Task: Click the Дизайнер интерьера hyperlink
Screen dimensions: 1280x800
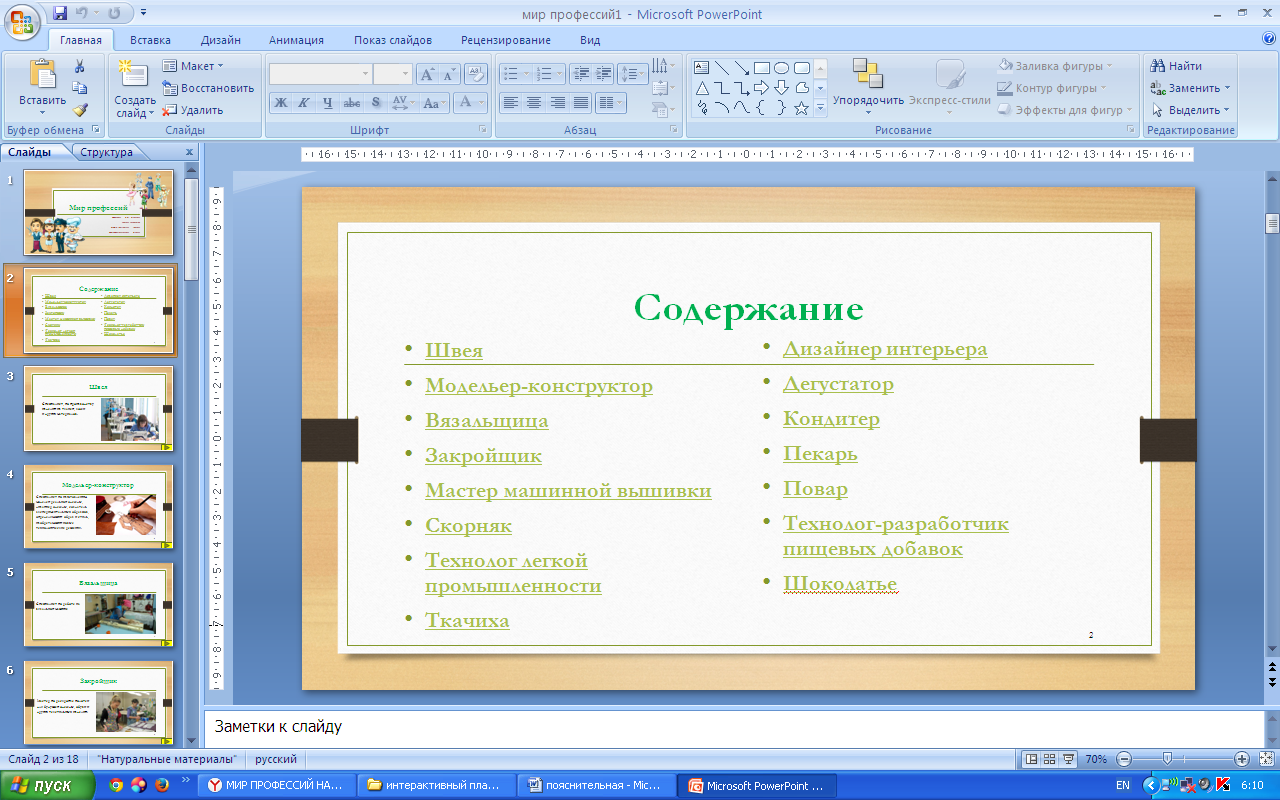Action: [885, 349]
